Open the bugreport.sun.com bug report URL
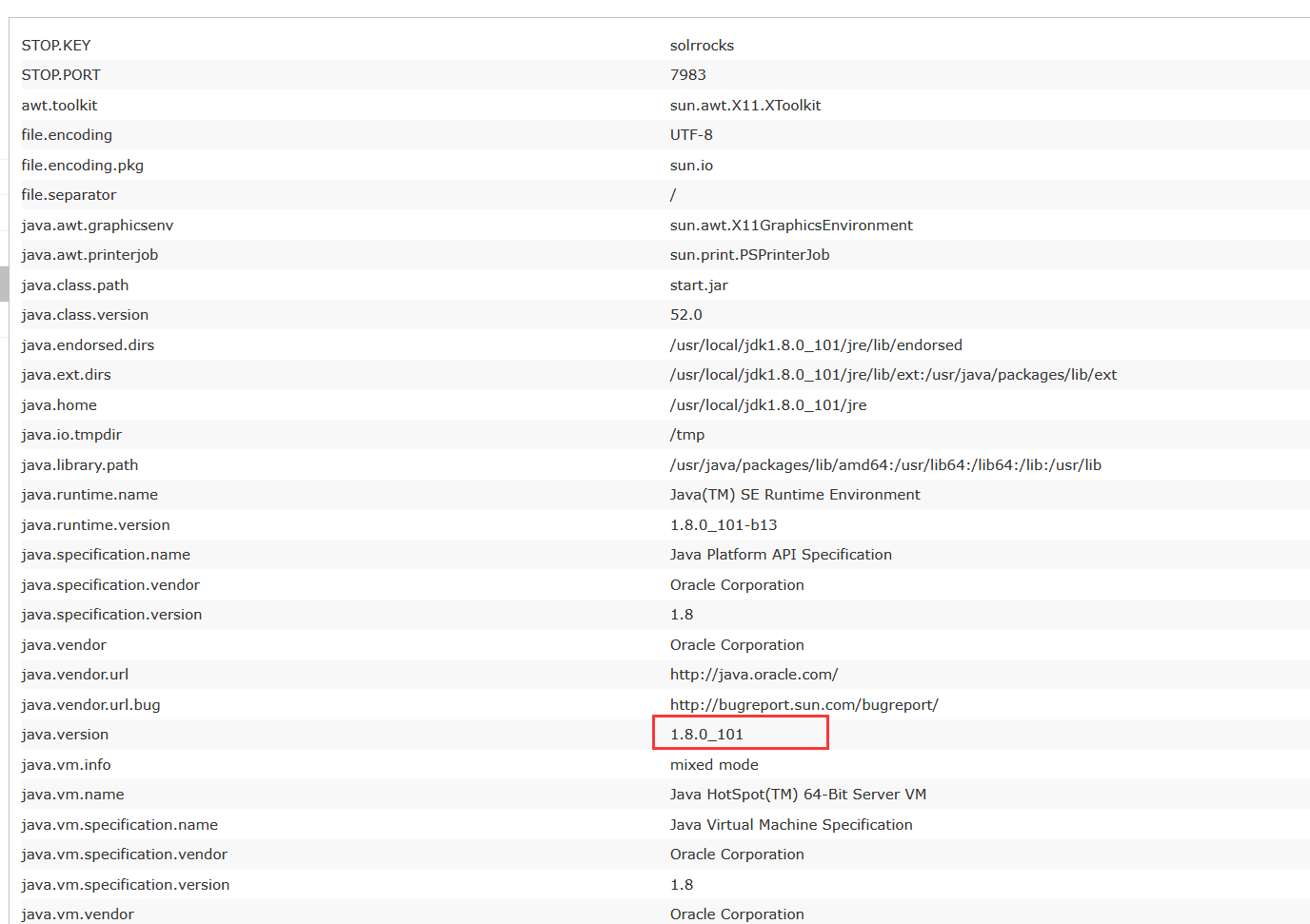Screen dimensions: 1310x924 804,705
